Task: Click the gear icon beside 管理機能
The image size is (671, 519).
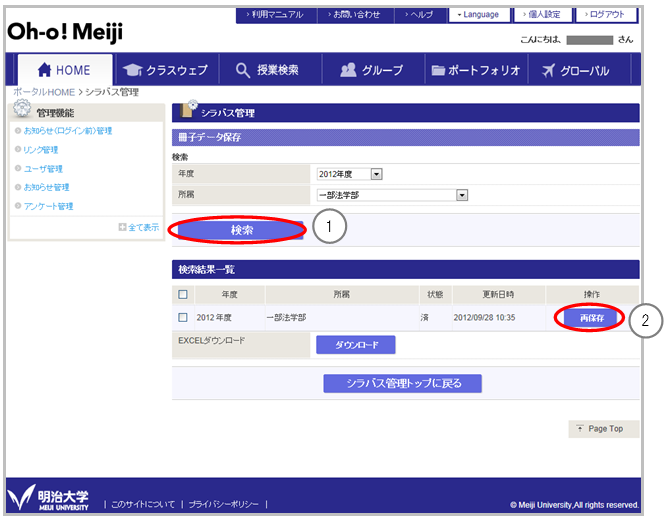Action: point(22,108)
